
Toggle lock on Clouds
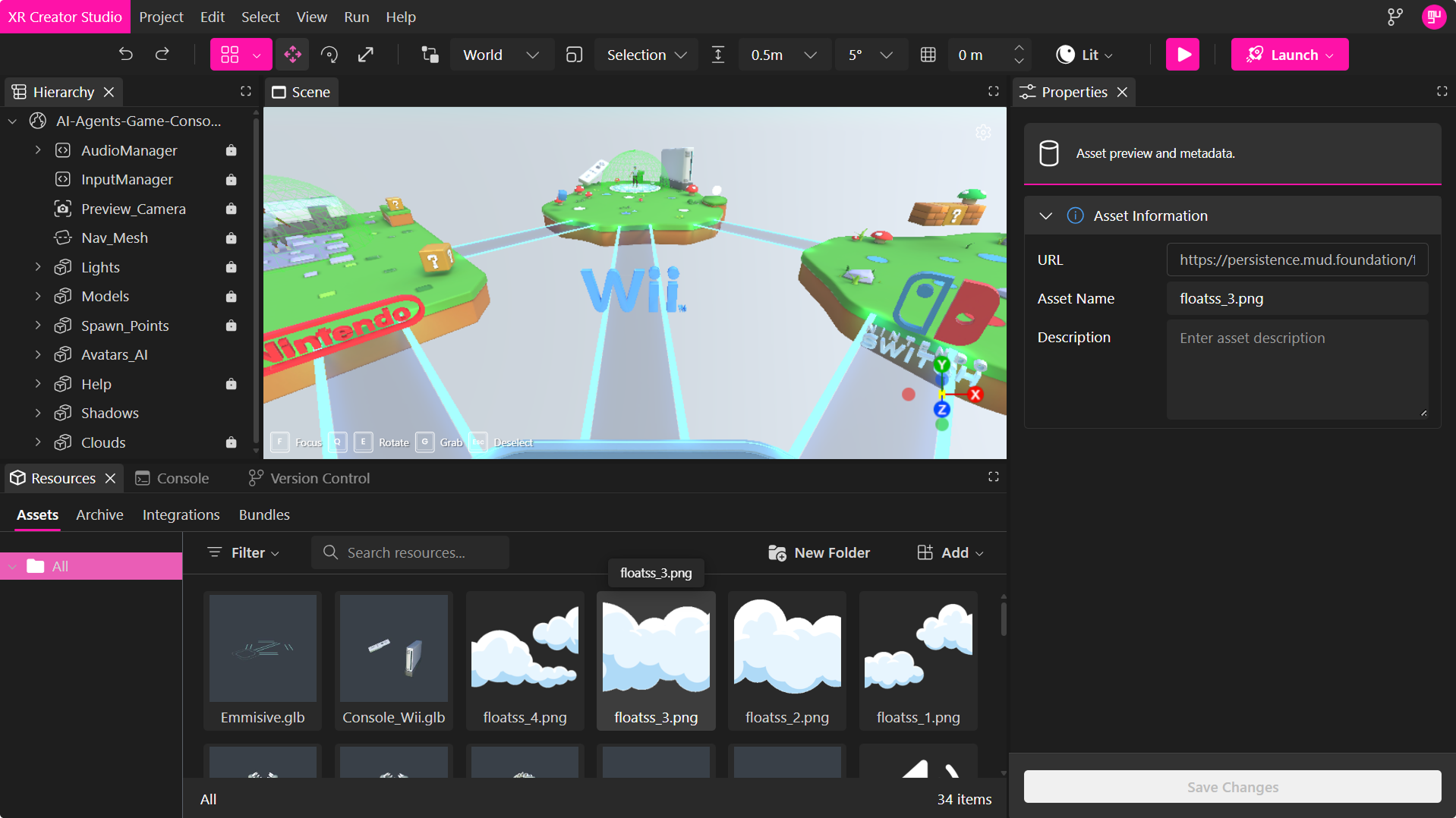tap(232, 442)
